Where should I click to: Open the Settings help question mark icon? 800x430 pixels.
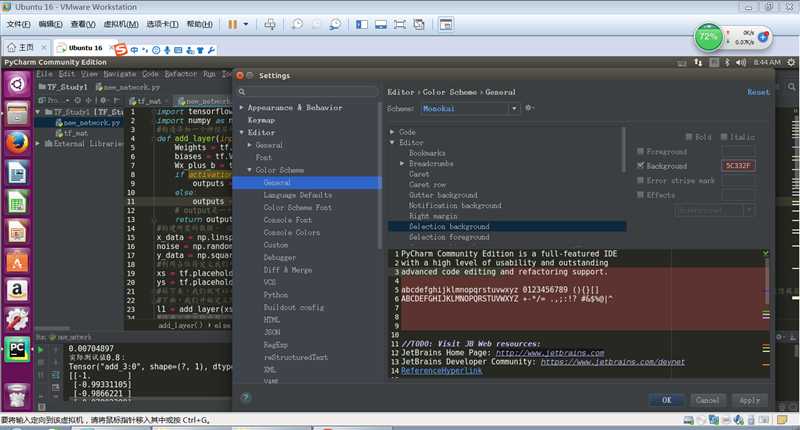pos(245,398)
